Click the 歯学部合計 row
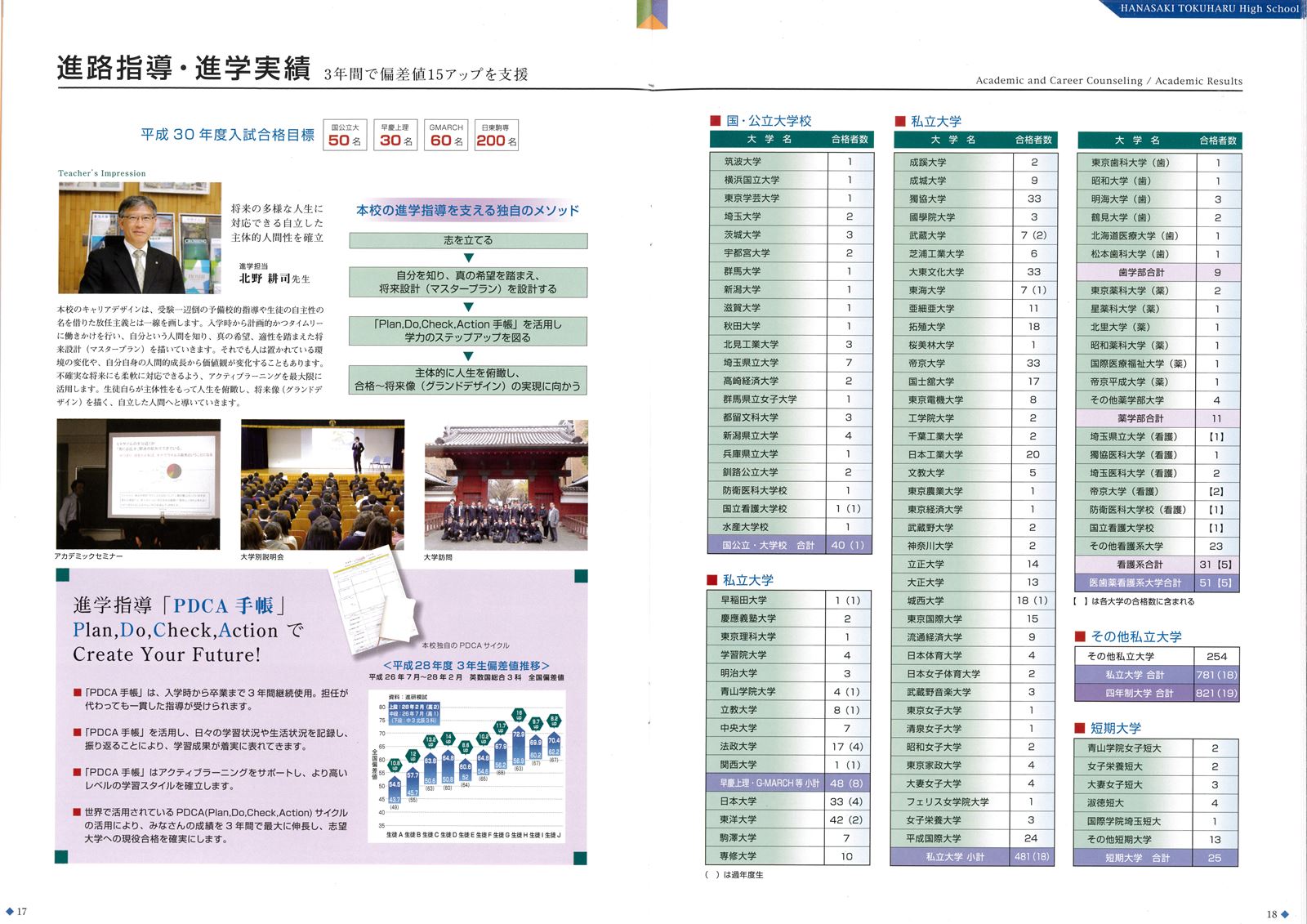 (1160, 272)
